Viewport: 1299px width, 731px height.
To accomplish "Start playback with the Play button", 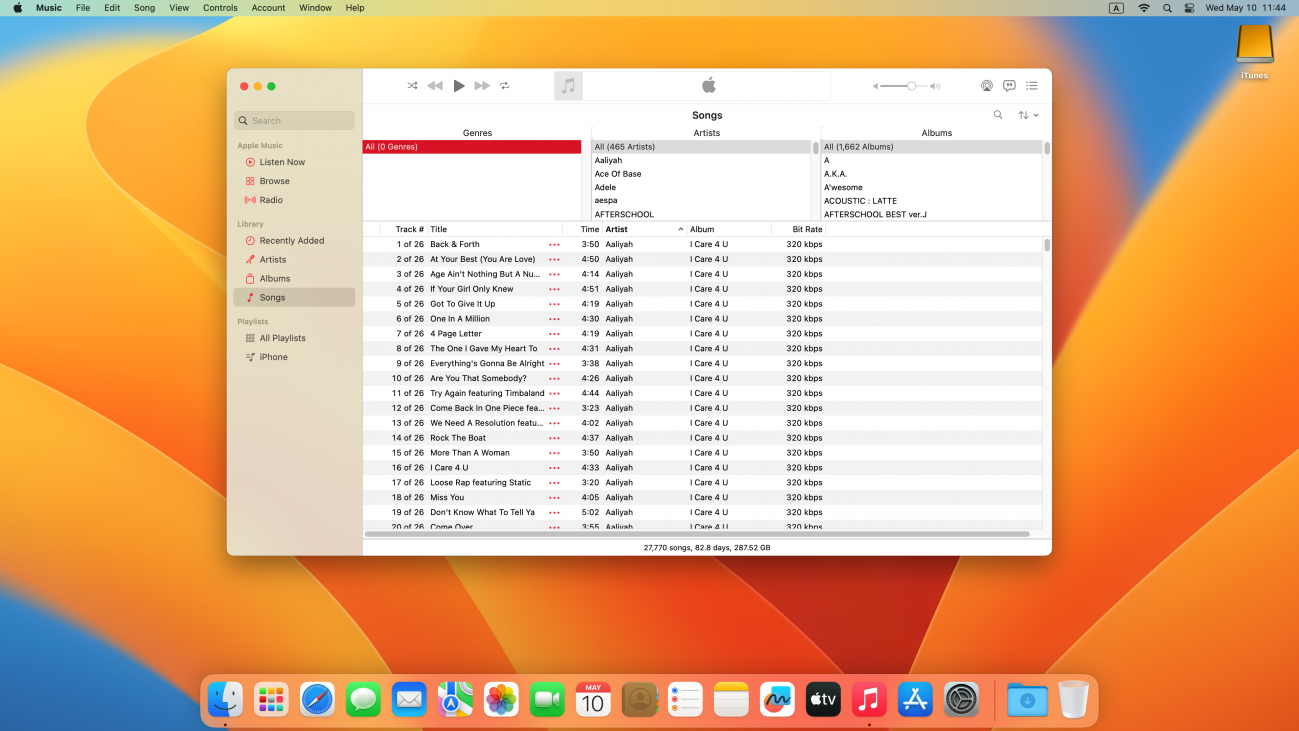I will (459, 86).
